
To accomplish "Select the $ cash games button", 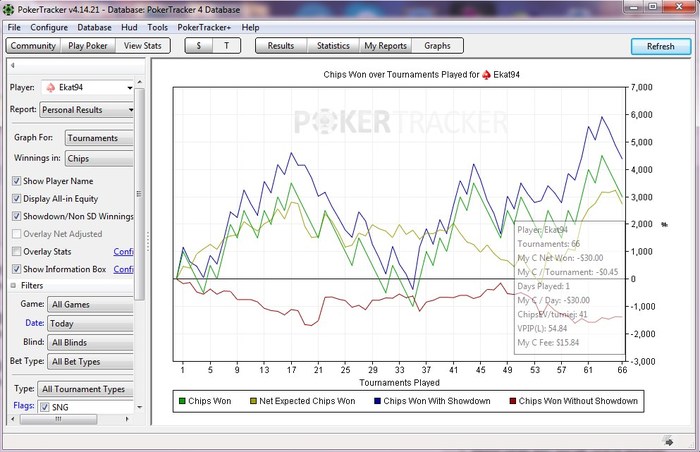I will 199,46.
